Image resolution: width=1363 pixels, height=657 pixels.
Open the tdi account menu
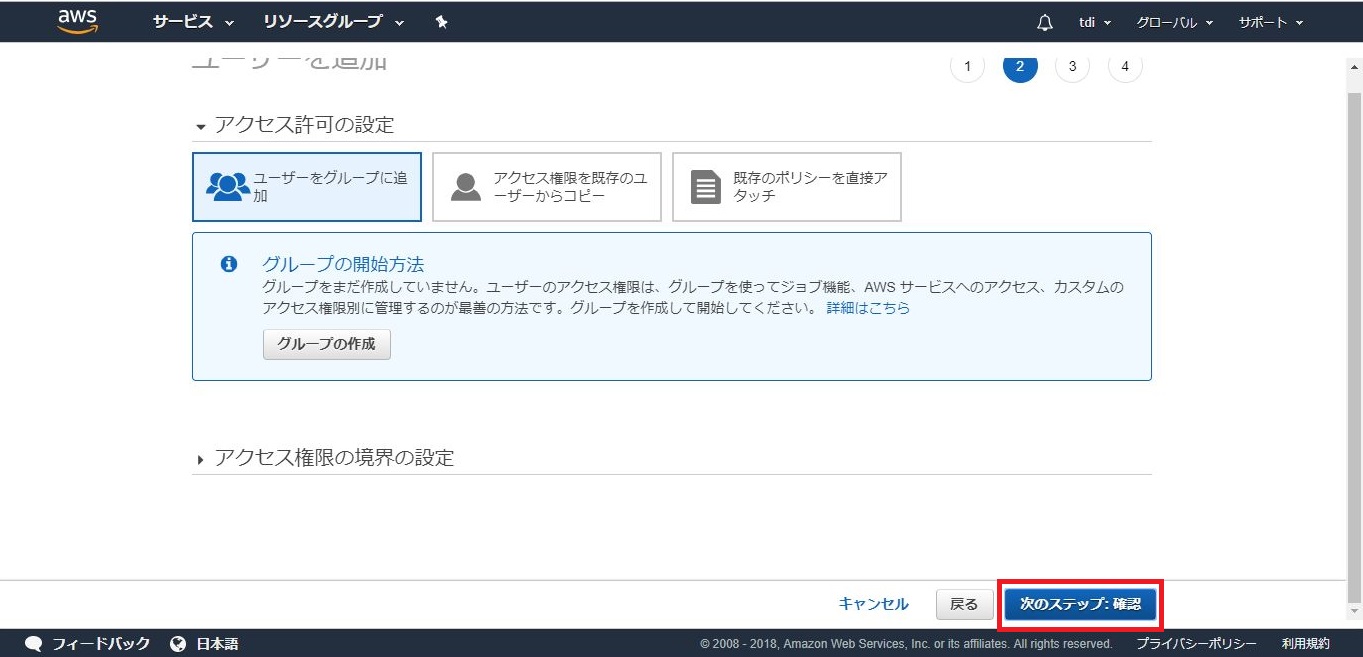click(1094, 22)
